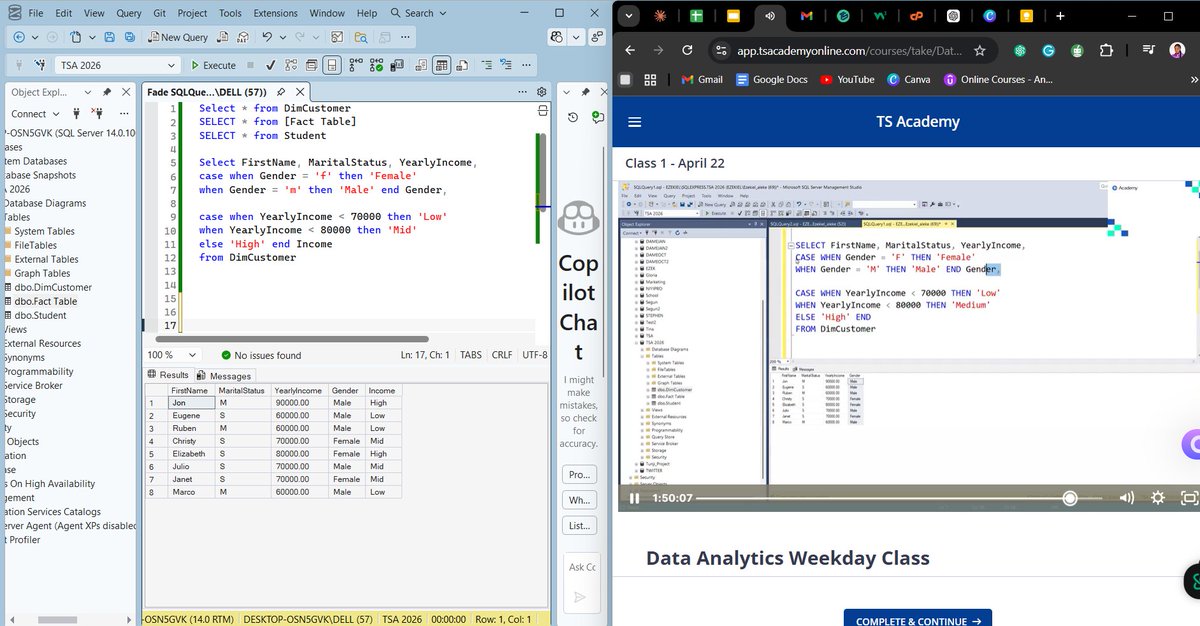Toggle auto-hide pin on Object Explorer

[x=106, y=91]
